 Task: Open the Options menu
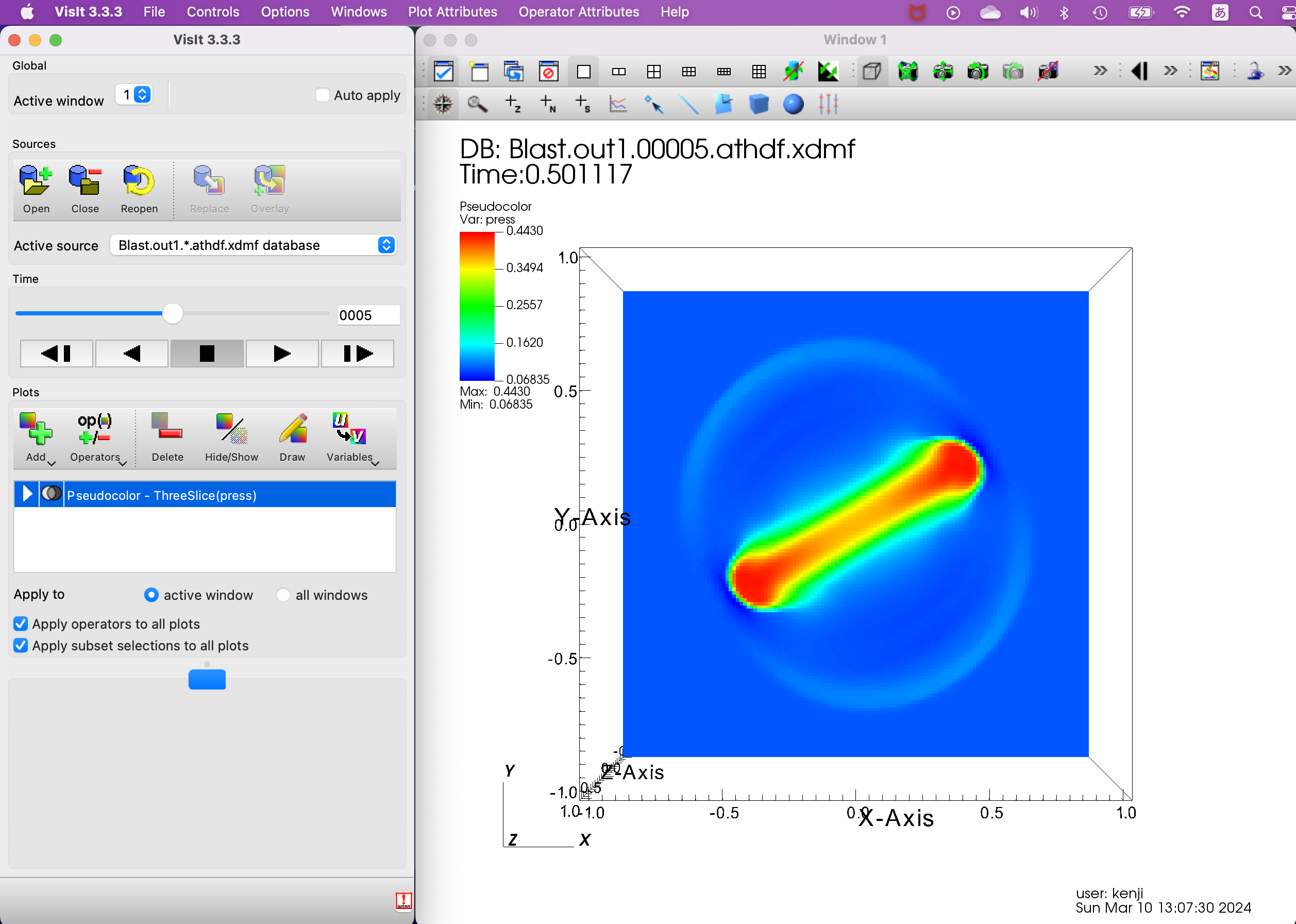pyautogui.click(x=285, y=12)
